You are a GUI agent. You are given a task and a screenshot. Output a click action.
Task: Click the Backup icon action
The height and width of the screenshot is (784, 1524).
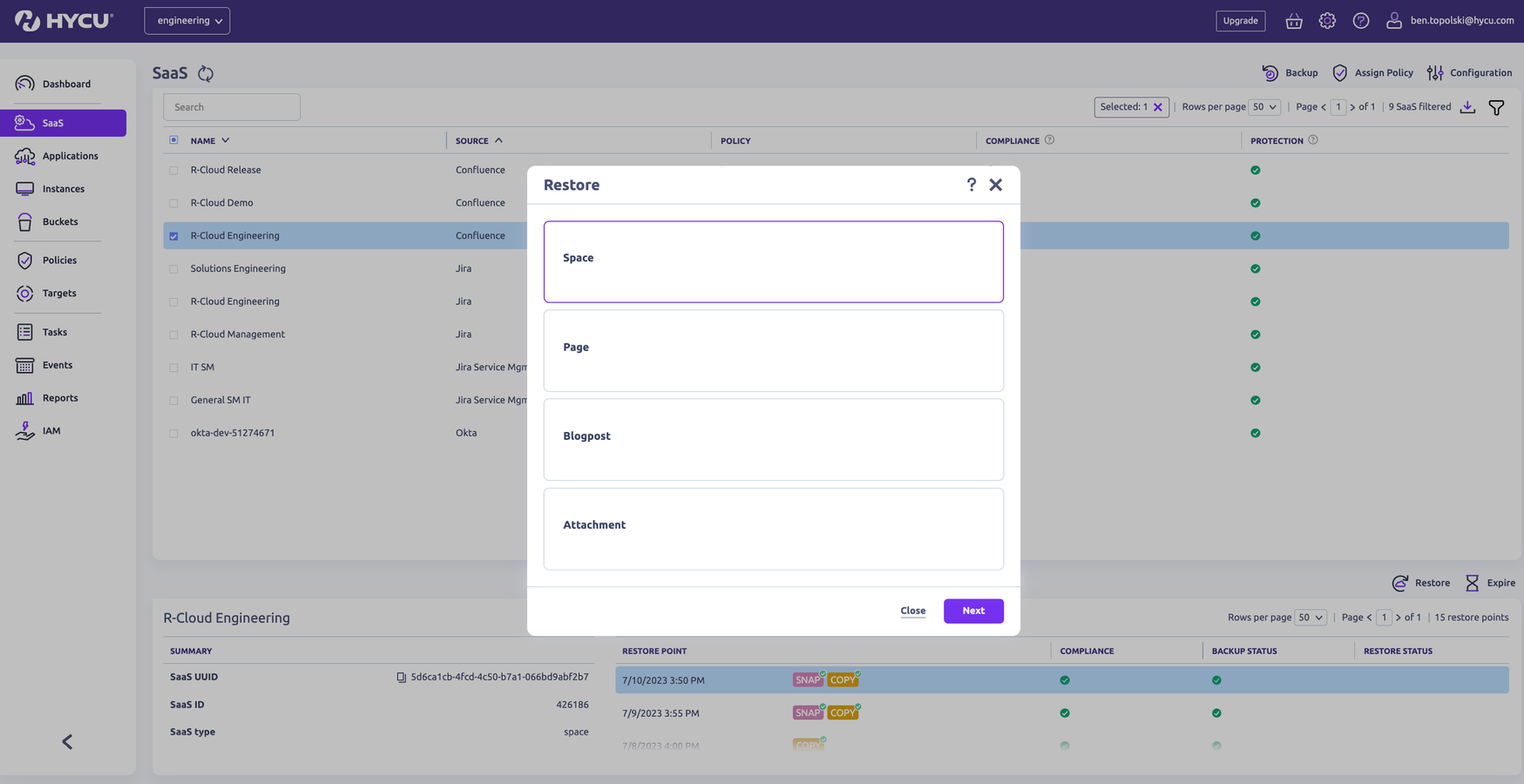pos(1270,73)
